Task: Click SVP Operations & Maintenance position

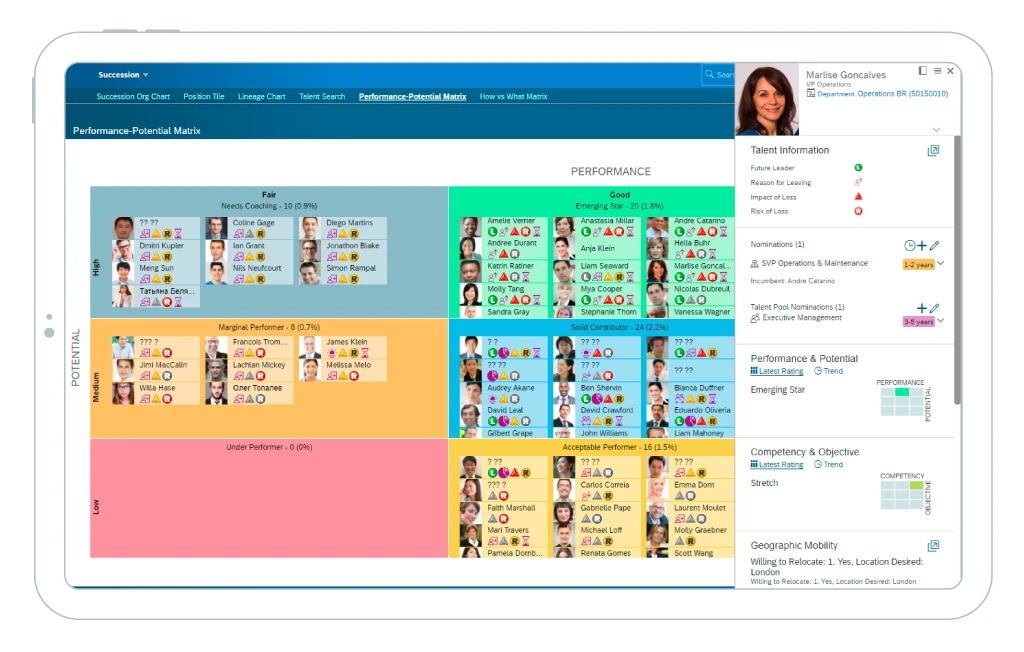Action: [x=814, y=263]
